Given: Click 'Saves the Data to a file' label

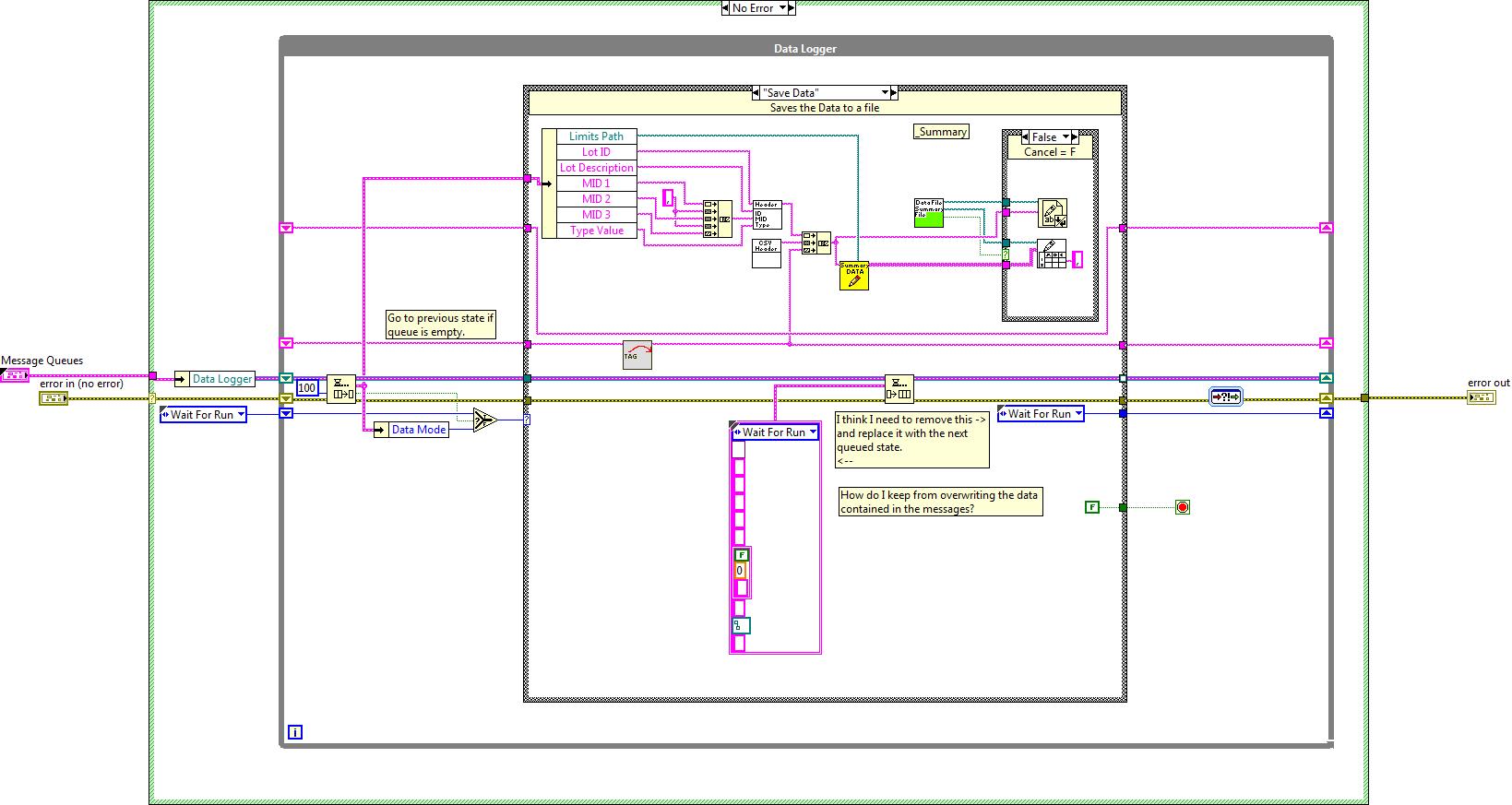Looking at the screenshot, I should (825, 108).
